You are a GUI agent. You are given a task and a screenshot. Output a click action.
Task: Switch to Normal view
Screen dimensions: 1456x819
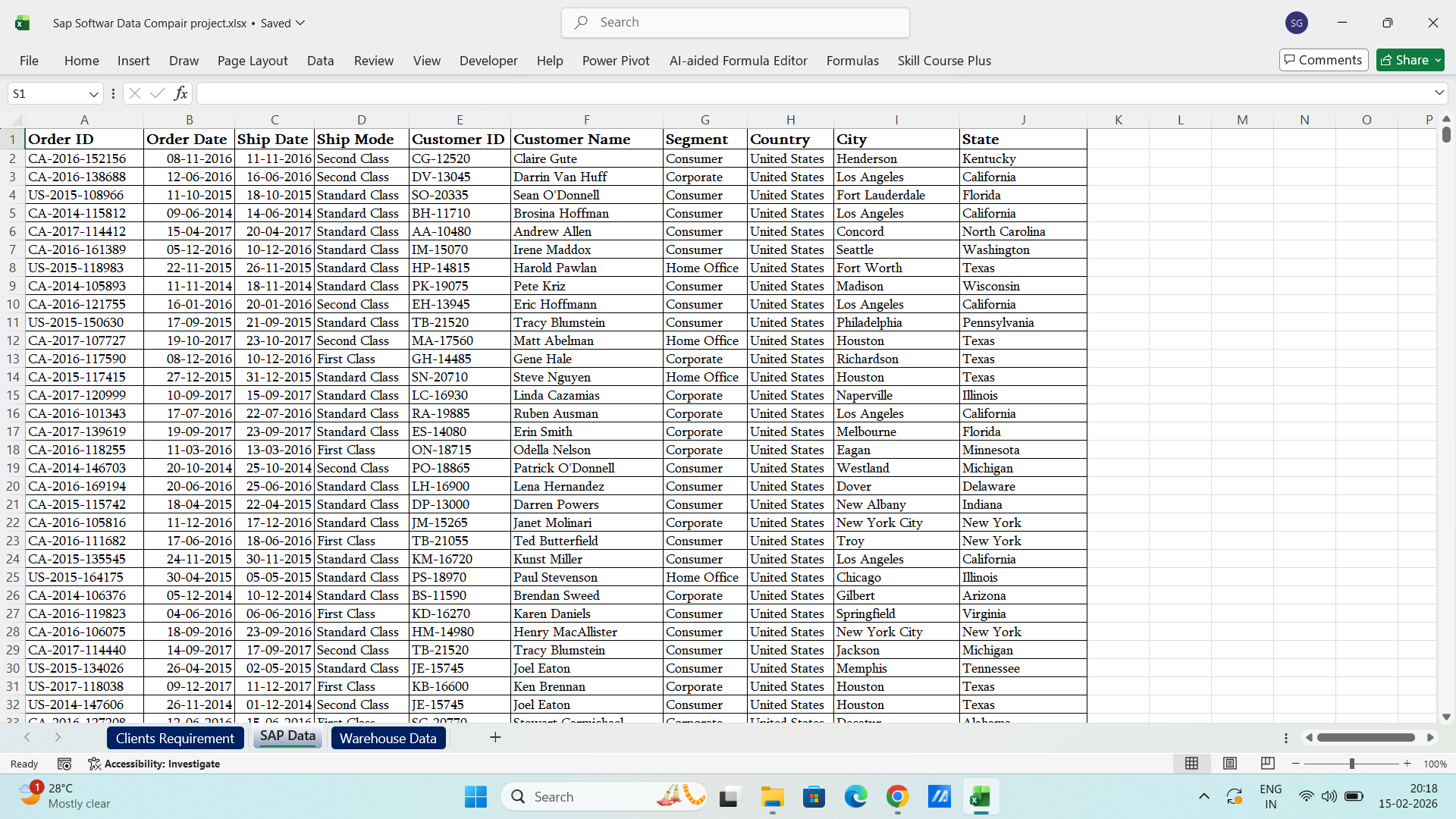(x=1191, y=764)
